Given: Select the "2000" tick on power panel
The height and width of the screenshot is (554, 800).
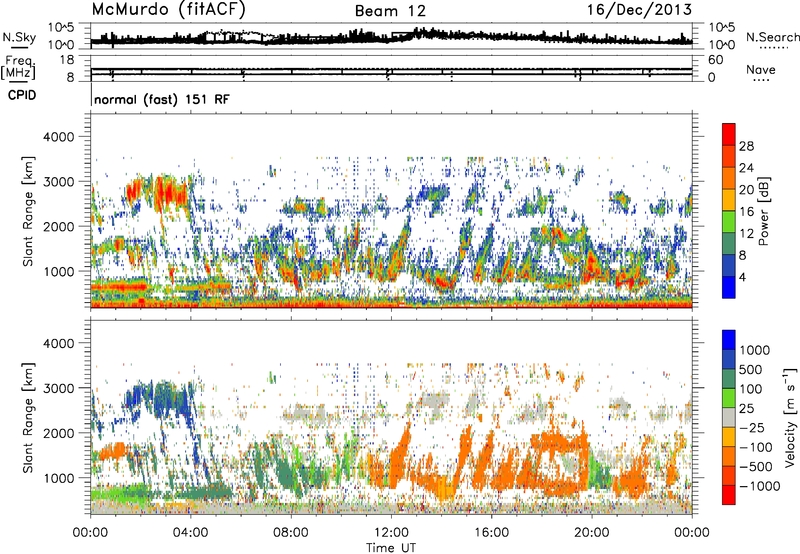Looking at the screenshot, I should [x=58, y=226].
